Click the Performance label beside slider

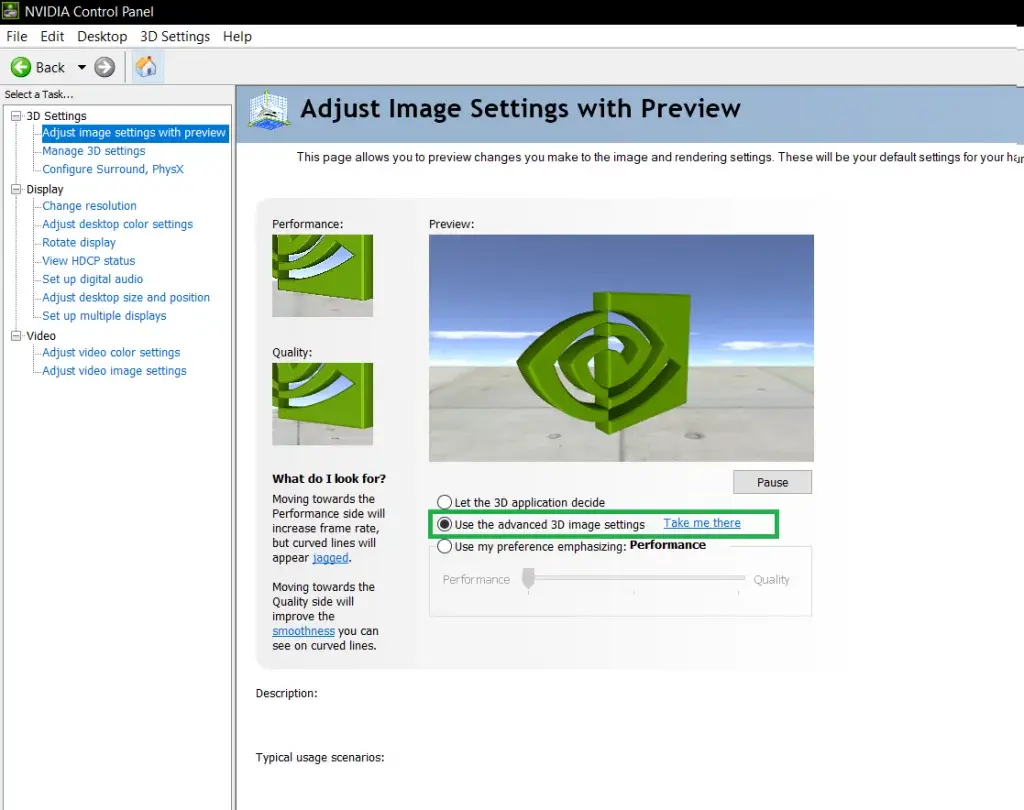476,579
